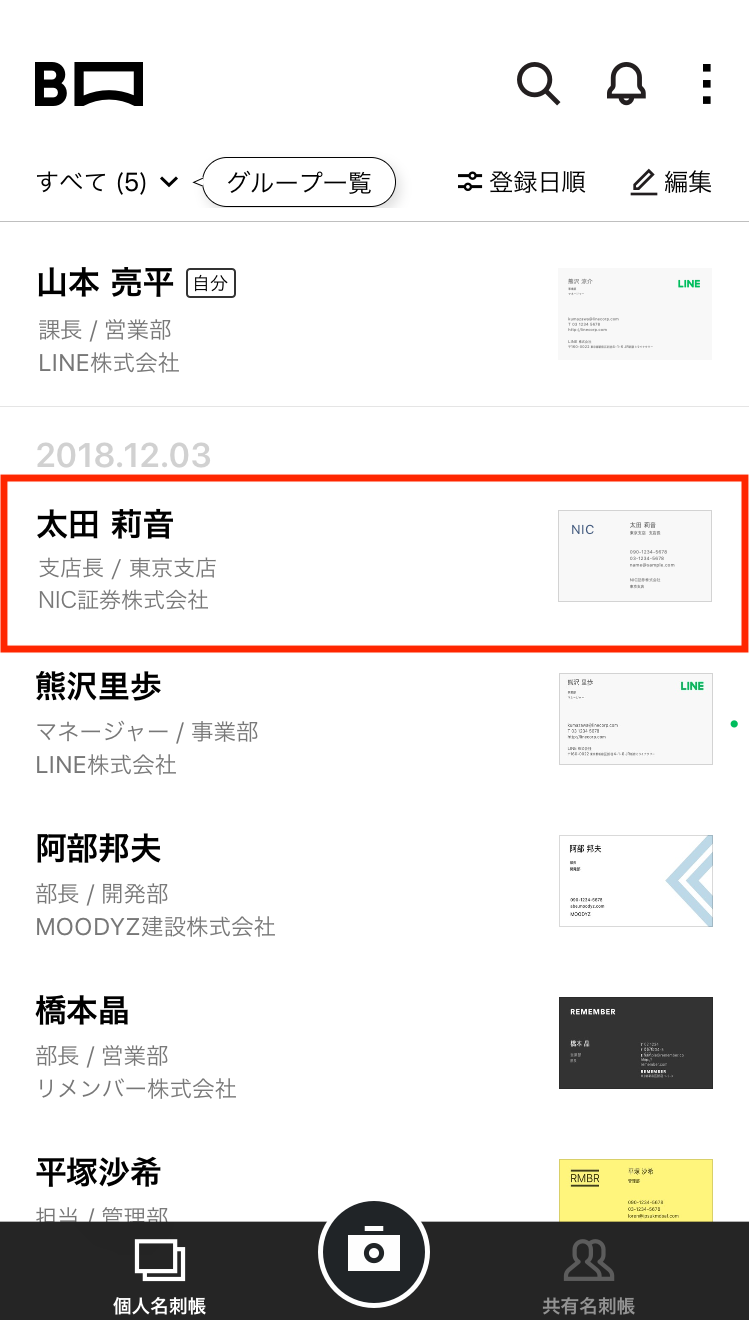Screen dimensions: 750x1320
Task: Click the chevron next to すべて (5)
Action: pyautogui.click(x=168, y=182)
